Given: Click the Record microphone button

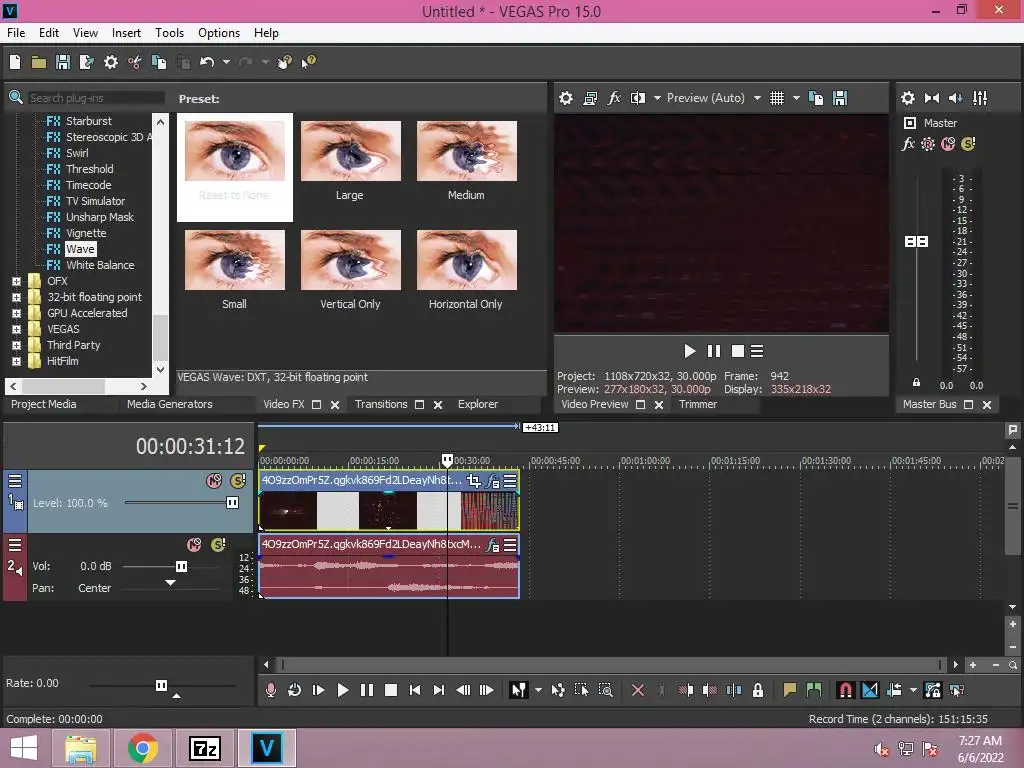Looking at the screenshot, I should (270, 690).
